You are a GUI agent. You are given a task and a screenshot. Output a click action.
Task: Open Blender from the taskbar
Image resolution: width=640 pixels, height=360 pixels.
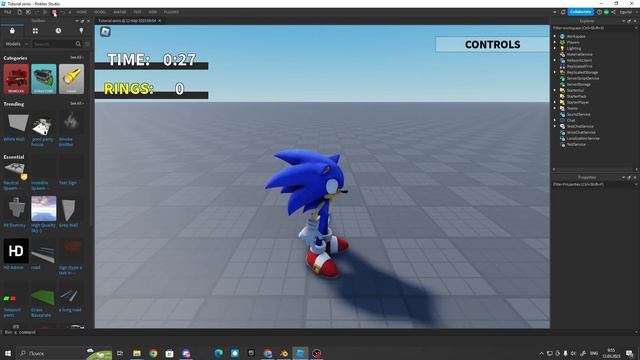pos(284,353)
